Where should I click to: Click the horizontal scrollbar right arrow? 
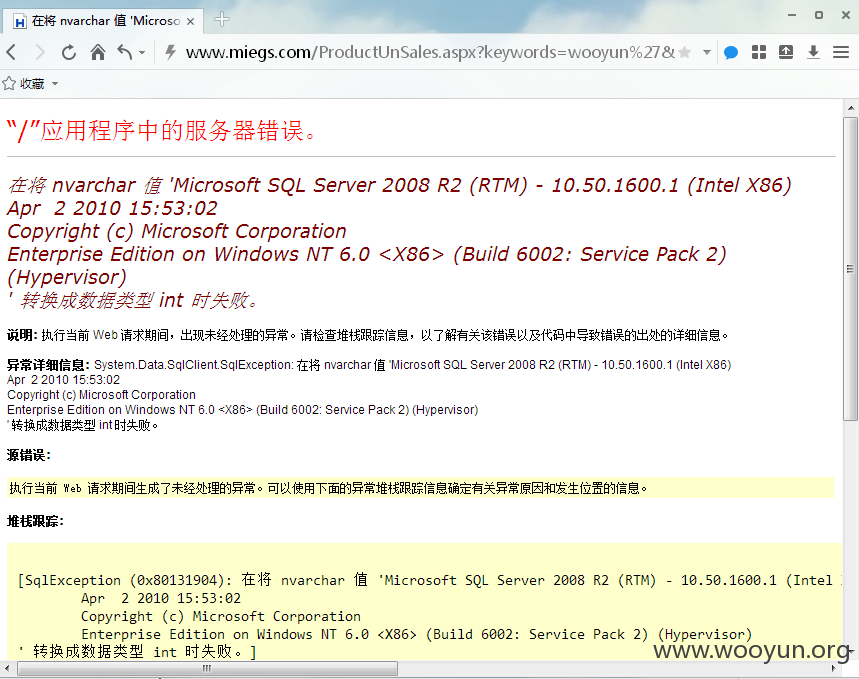click(833, 669)
